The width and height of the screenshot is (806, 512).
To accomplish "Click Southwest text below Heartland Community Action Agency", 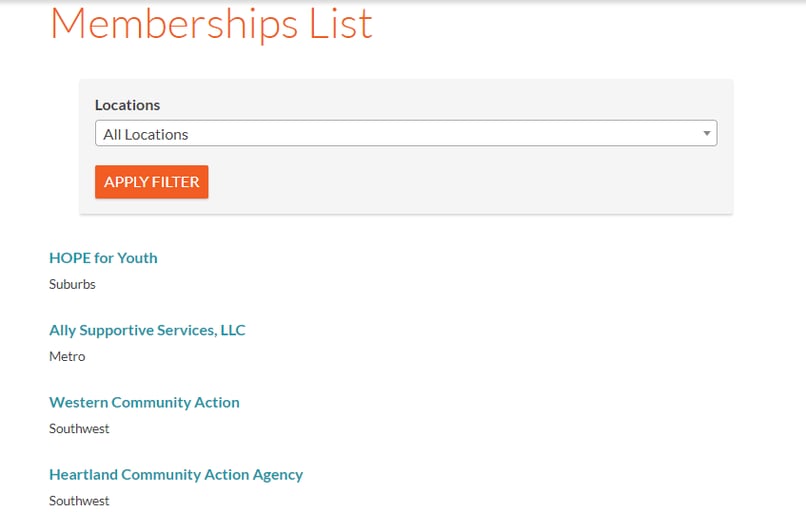I will coord(79,501).
